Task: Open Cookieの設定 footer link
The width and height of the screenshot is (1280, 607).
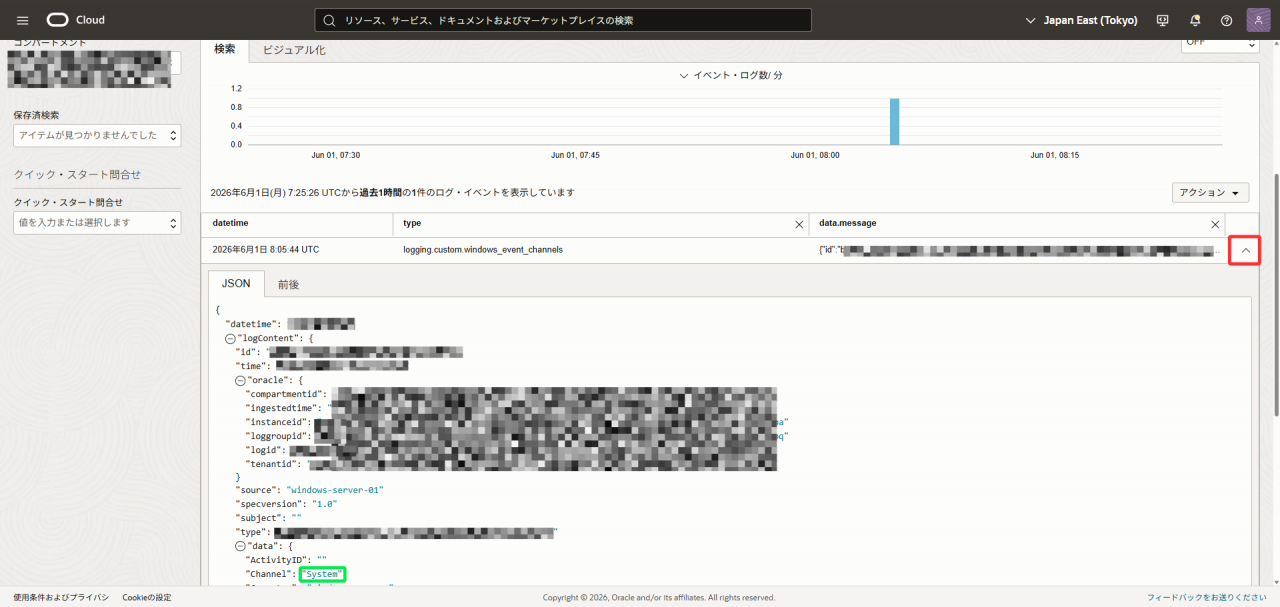Action: click(147, 597)
